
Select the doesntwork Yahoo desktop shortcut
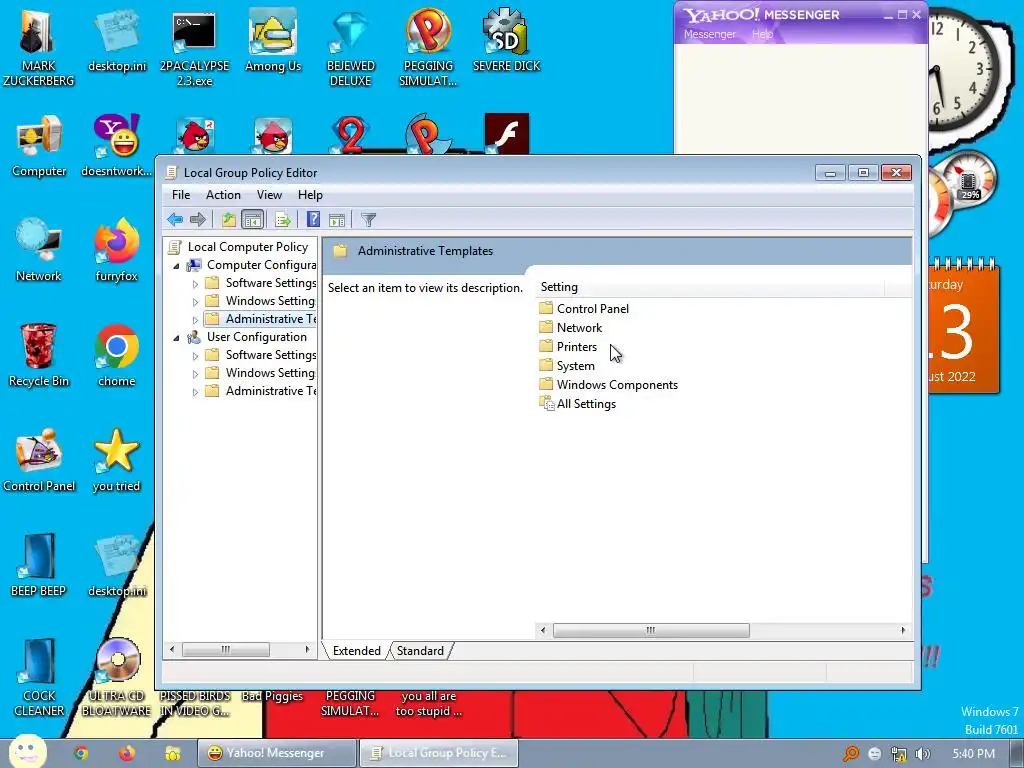[116, 146]
